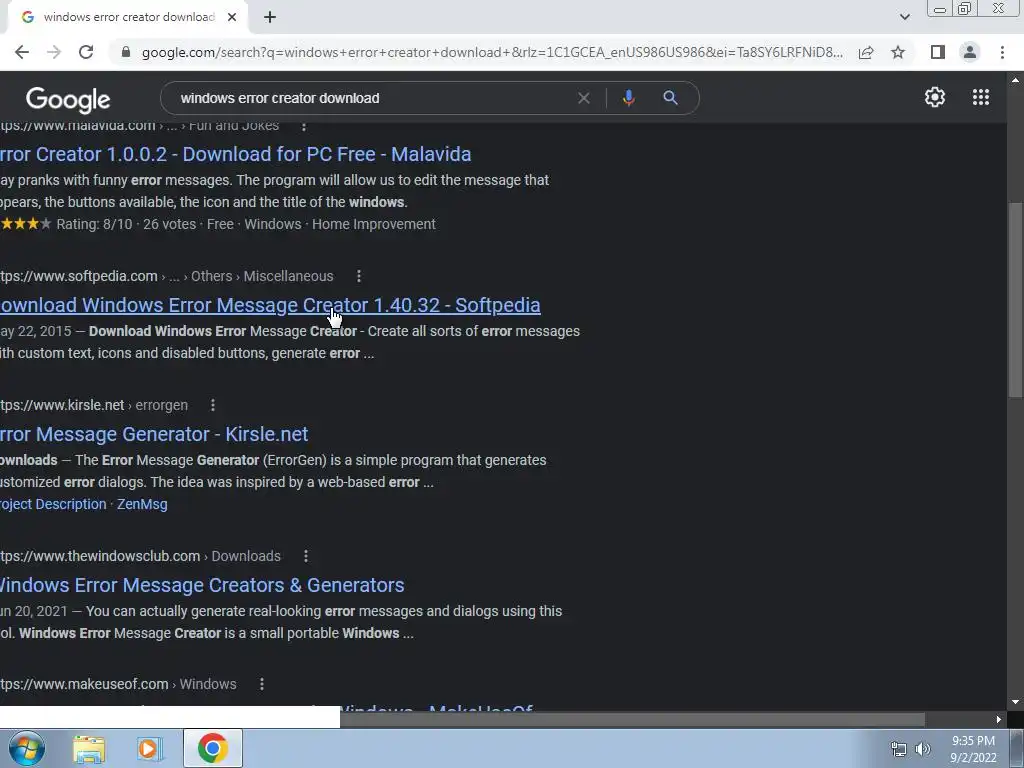The width and height of the screenshot is (1024, 768).
Task: Open Google quick settings gear
Action: click(x=935, y=97)
